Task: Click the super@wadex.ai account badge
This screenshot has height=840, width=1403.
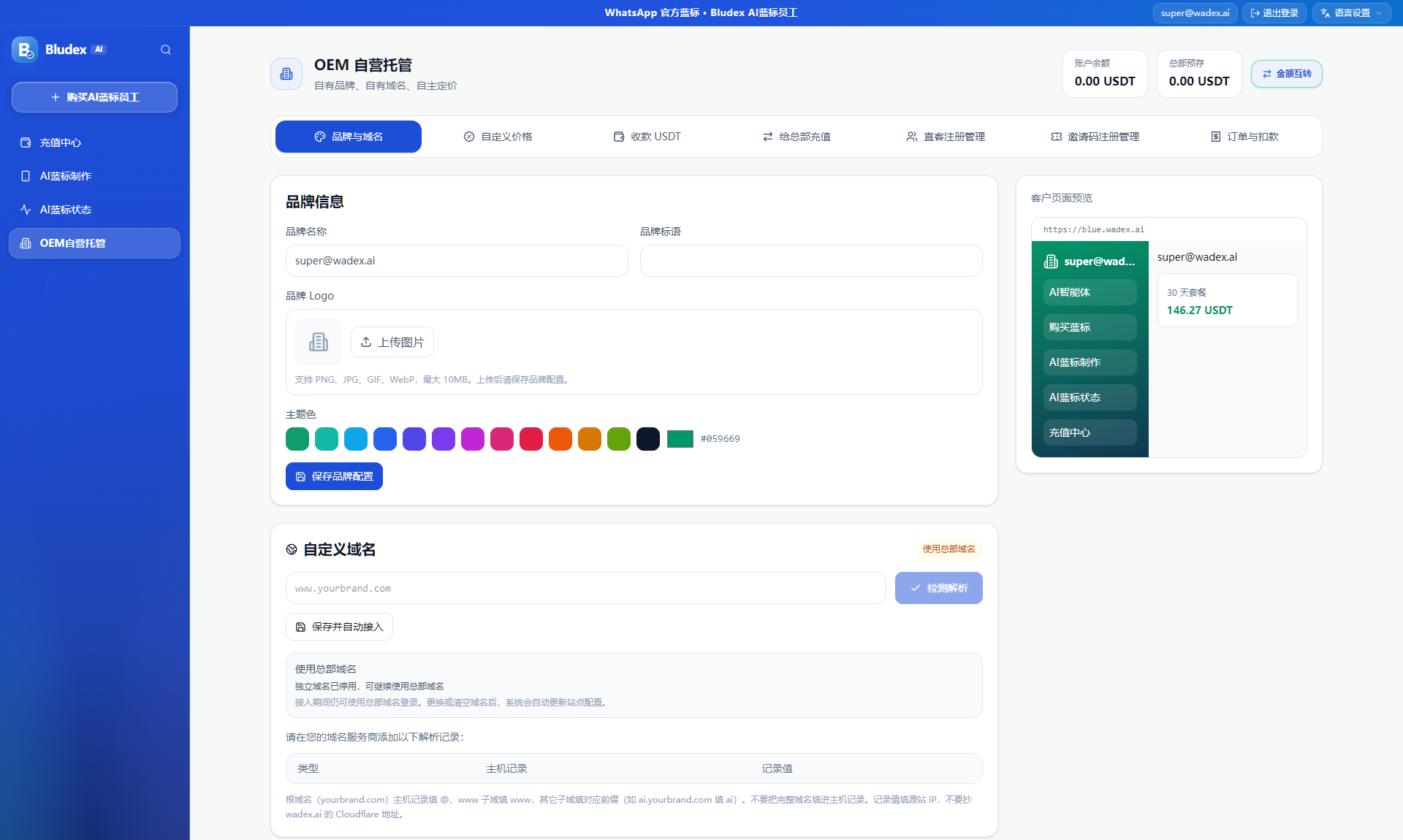Action: point(1195,13)
